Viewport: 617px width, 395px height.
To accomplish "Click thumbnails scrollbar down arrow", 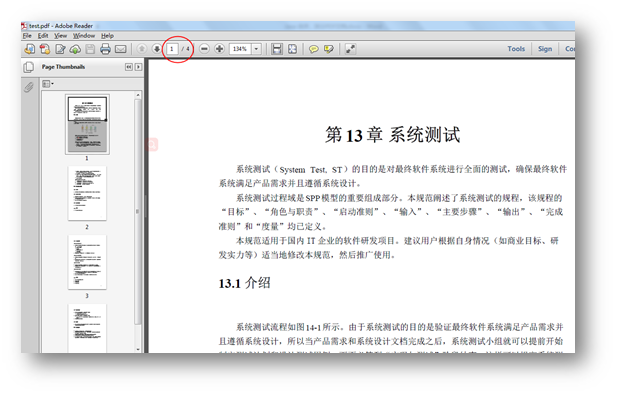I will click(x=138, y=349).
